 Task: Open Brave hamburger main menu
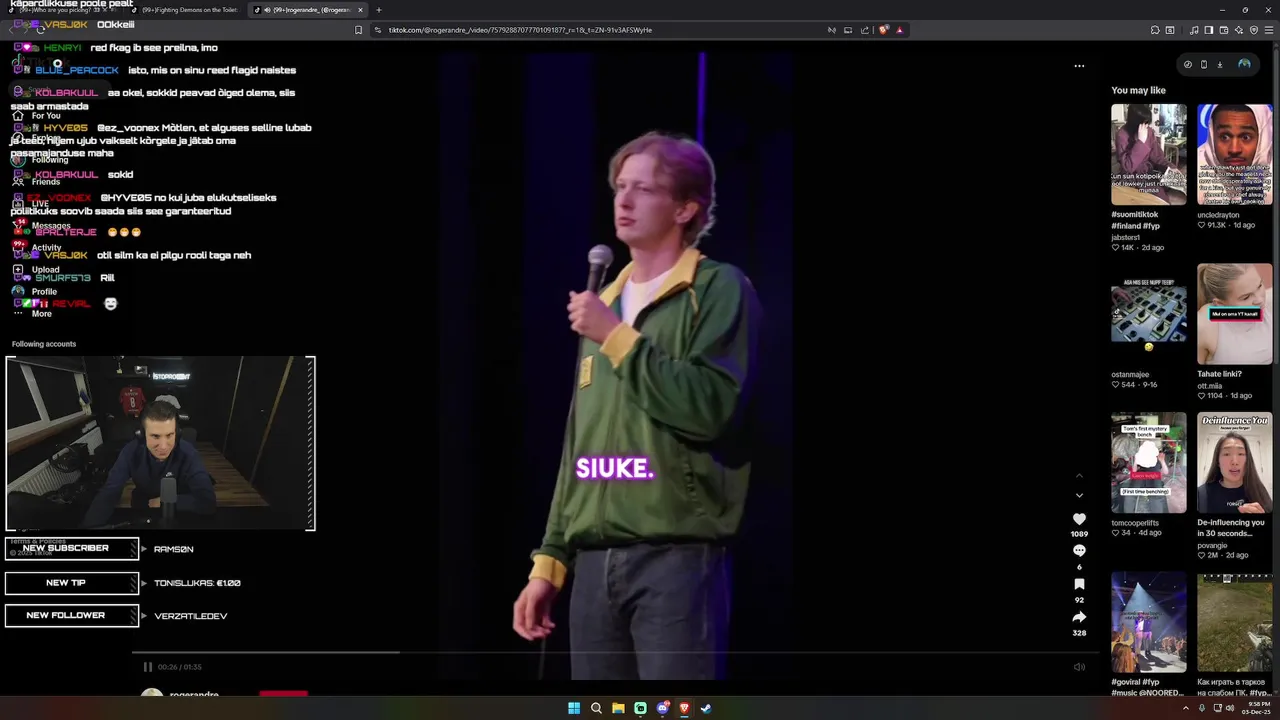point(1270,30)
